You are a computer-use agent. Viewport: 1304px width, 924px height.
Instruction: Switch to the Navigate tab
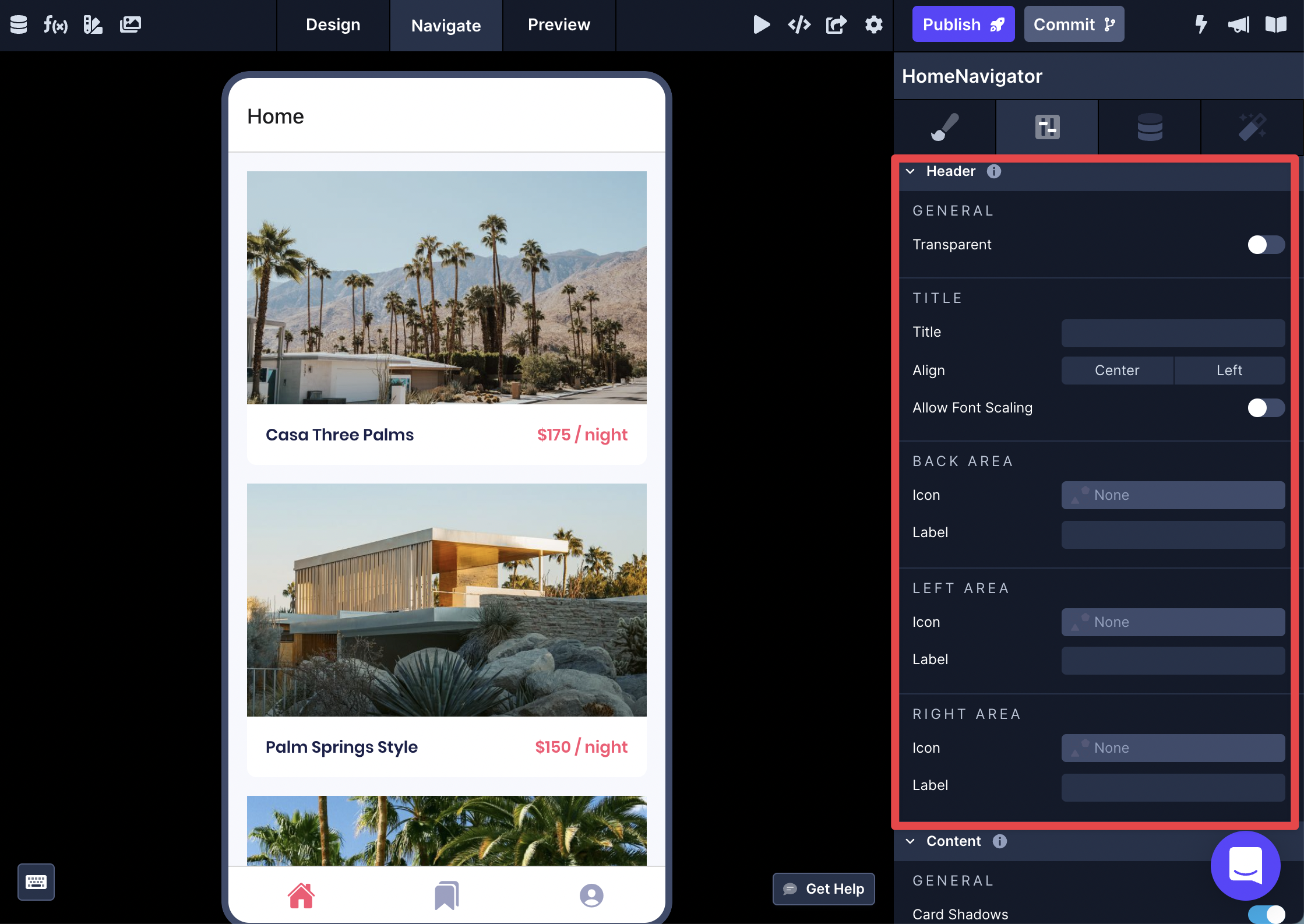446,25
